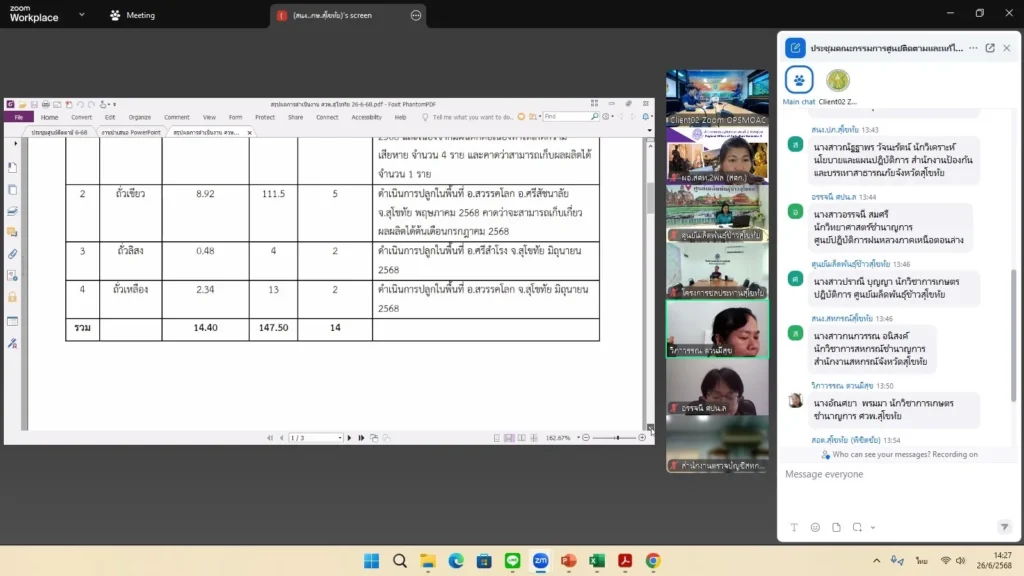Click the save icon in Foxit toolbar
This screenshot has width=1024, height=576.
pos(34,104)
